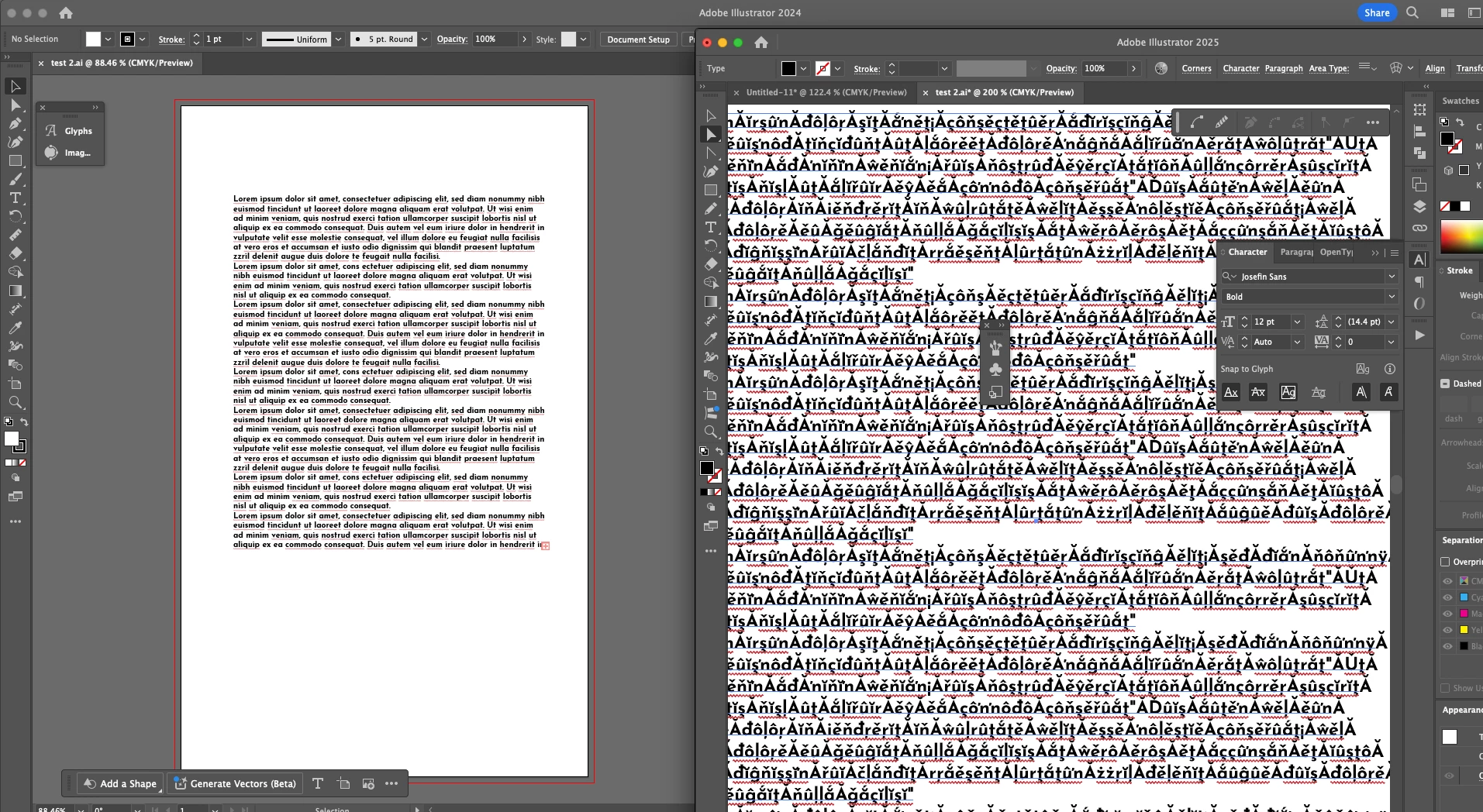The width and height of the screenshot is (1483, 812).
Task: Click the OpenType panel icon in dock
Action: tap(1419, 304)
